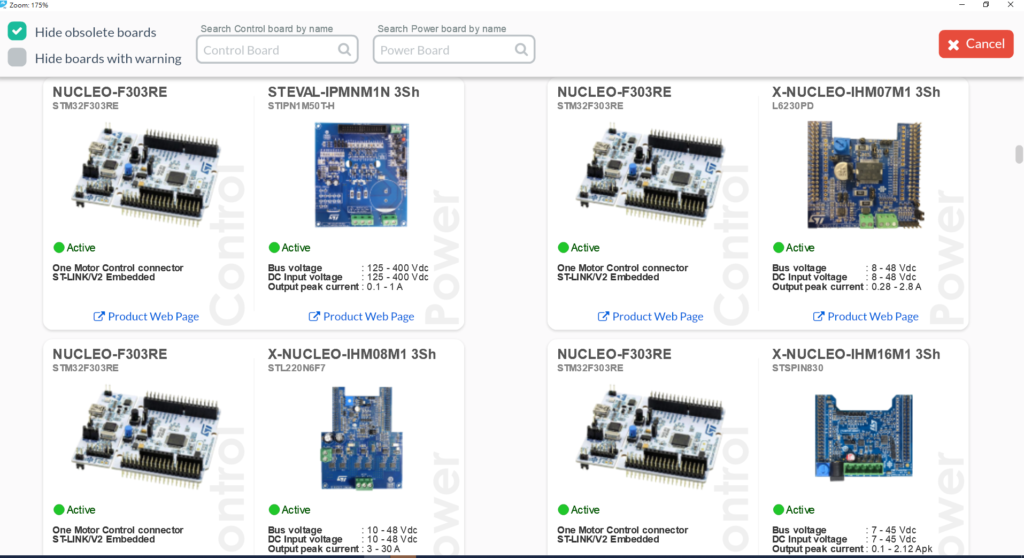The width and height of the screenshot is (1024, 558).
Task: Click the magnifier icon in Control Board search
Action: (344, 50)
